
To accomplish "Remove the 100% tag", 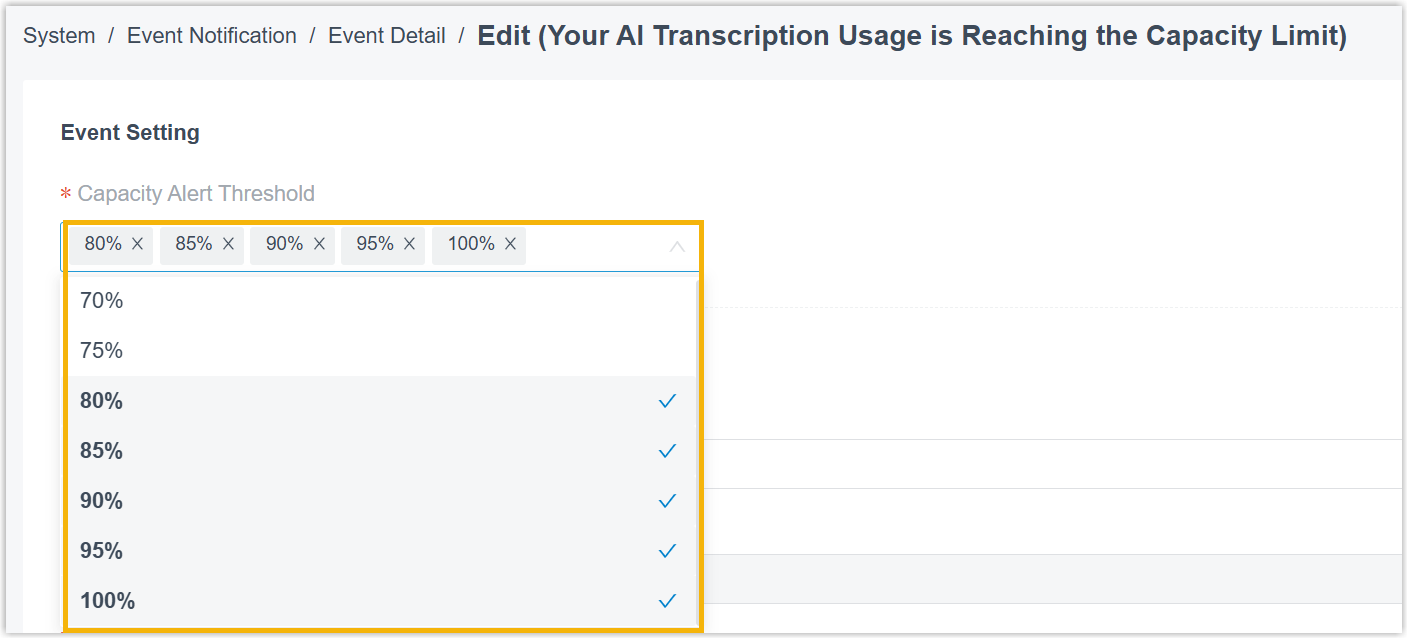I will pyautogui.click(x=510, y=244).
